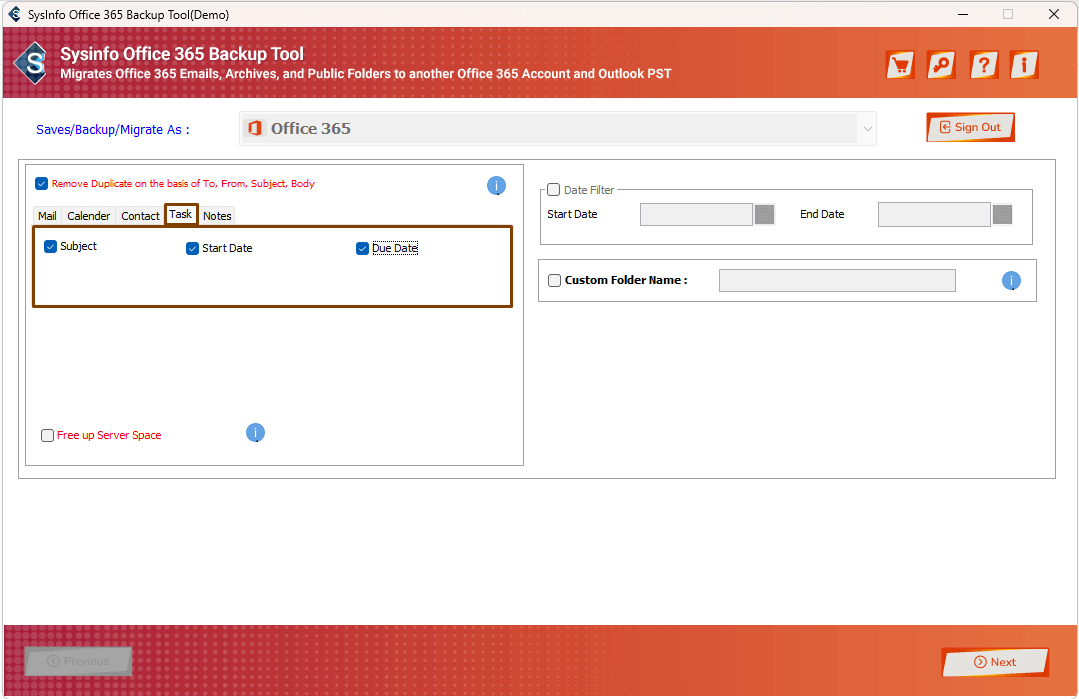Screen dimensions: 1079x699
Task: Click the Start Date input field
Action: pyautogui.click(x=696, y=215)
